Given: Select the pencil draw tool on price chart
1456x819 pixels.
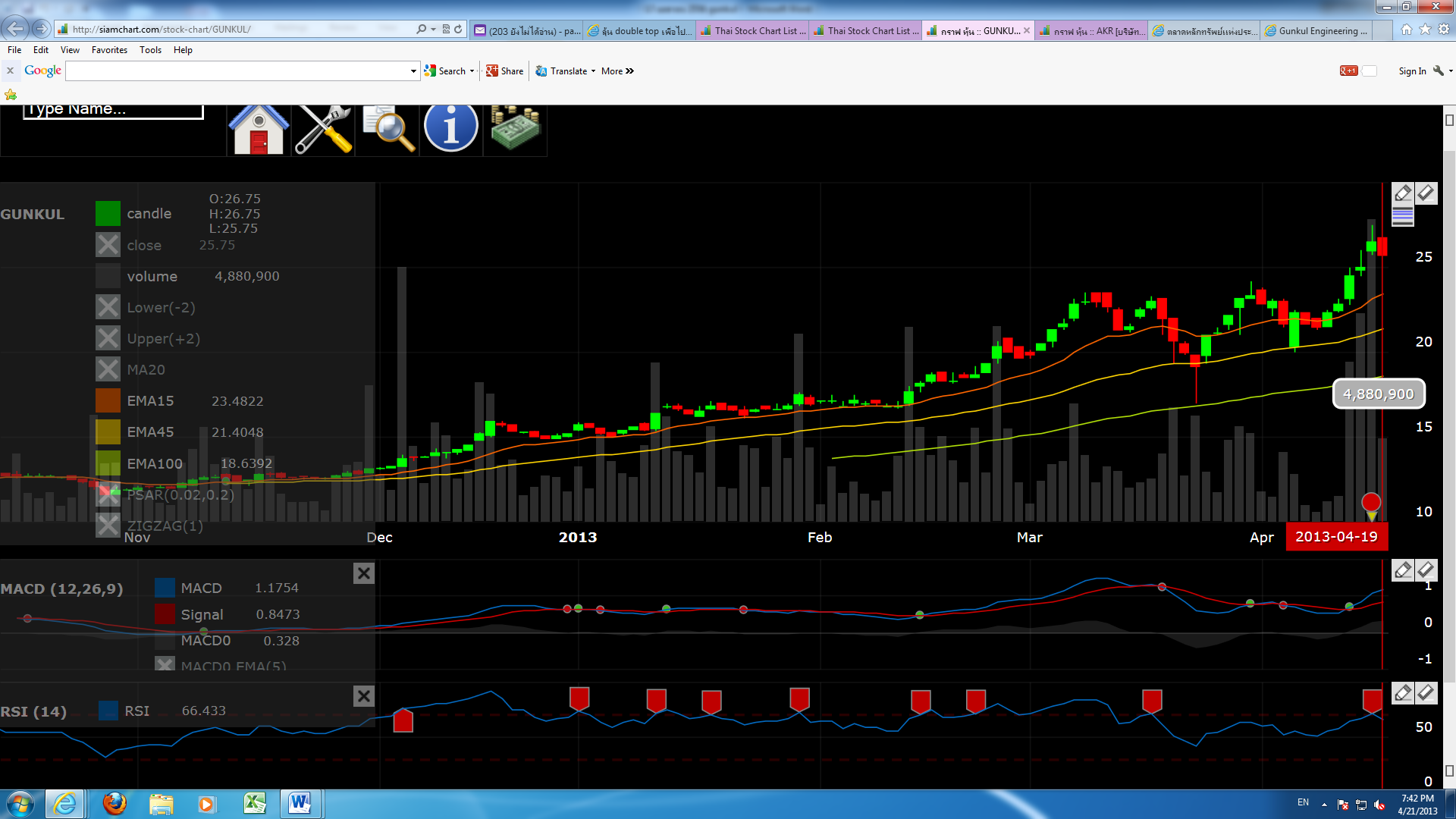Looking at the screenshot, I should pos(1403,193).
